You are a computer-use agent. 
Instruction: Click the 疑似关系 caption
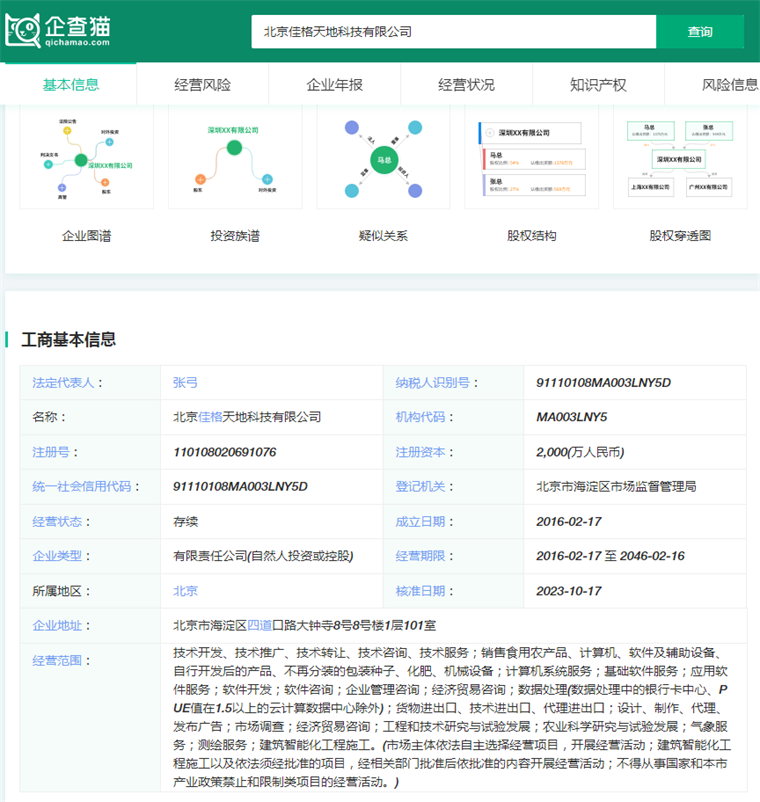coord(384,236)
